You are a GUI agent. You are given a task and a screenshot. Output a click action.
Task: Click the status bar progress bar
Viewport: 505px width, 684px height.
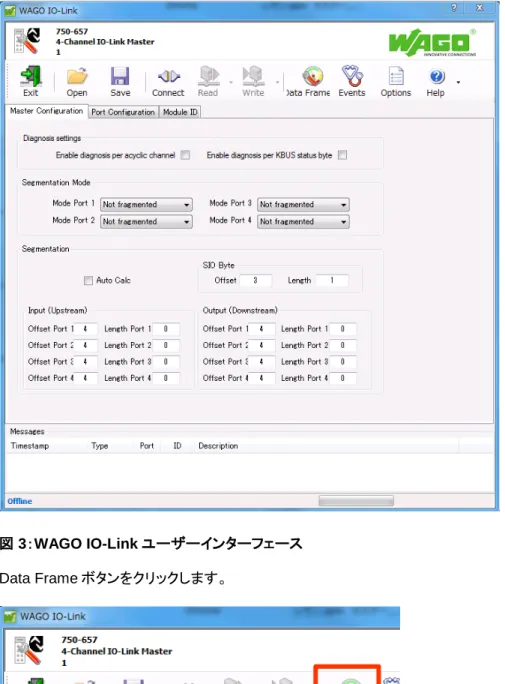[x=356, y=500]
